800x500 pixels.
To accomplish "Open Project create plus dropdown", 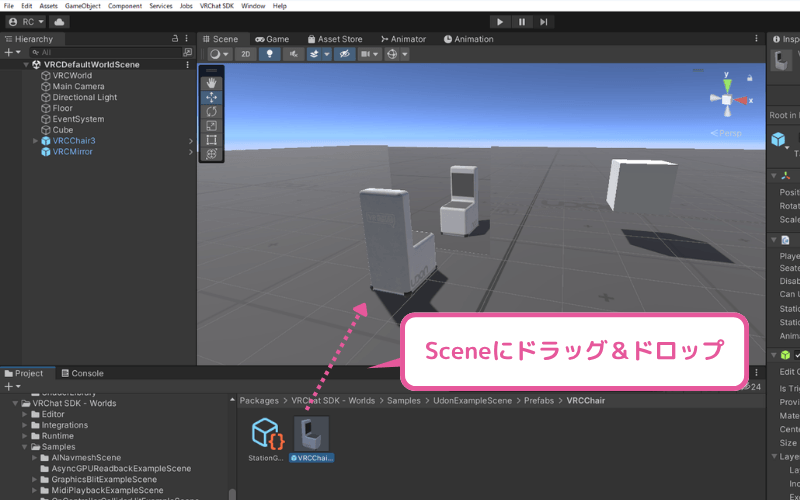I will (12, 387).
